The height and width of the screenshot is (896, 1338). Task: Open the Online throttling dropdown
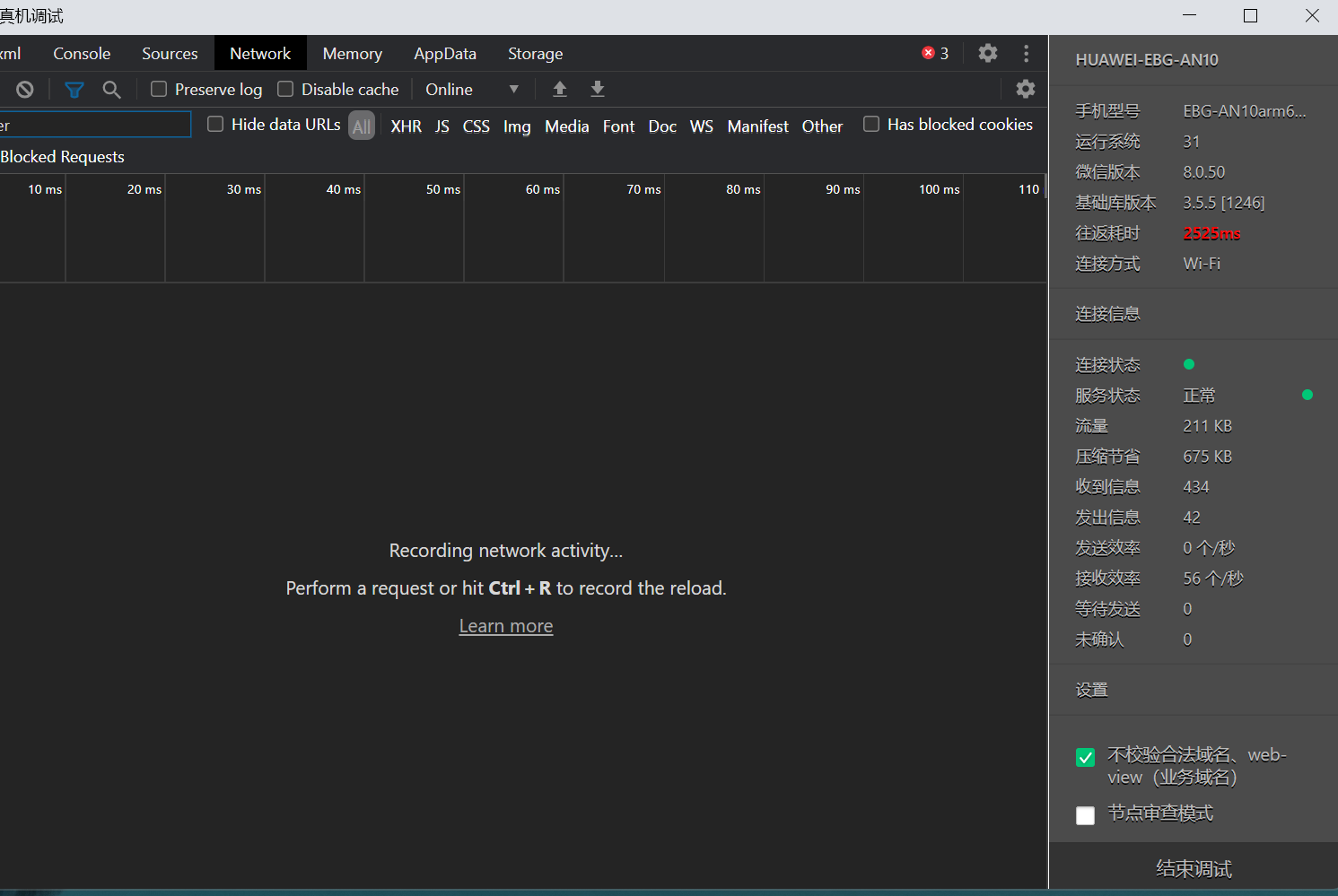472,89
